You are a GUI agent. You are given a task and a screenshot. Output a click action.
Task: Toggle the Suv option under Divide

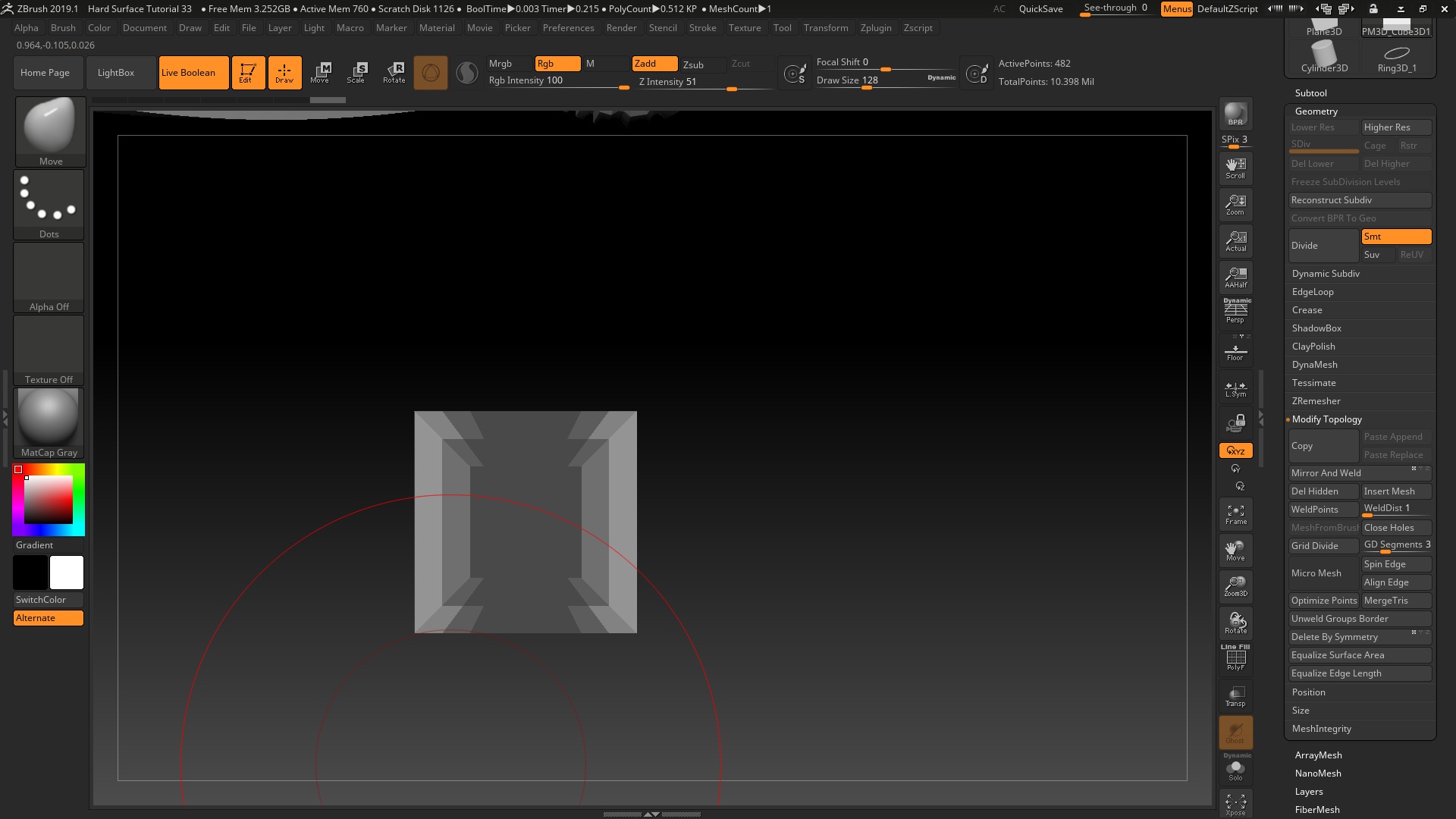(x=1378, y=255)
